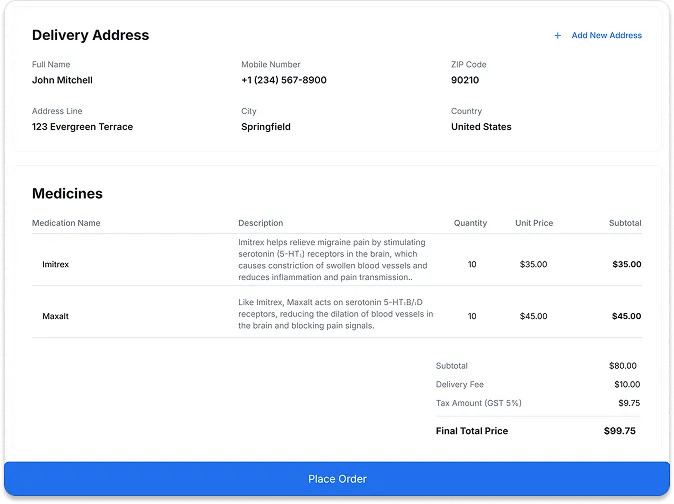Click the address line 123 Evergreen Terrace

[x=82, y=127]
